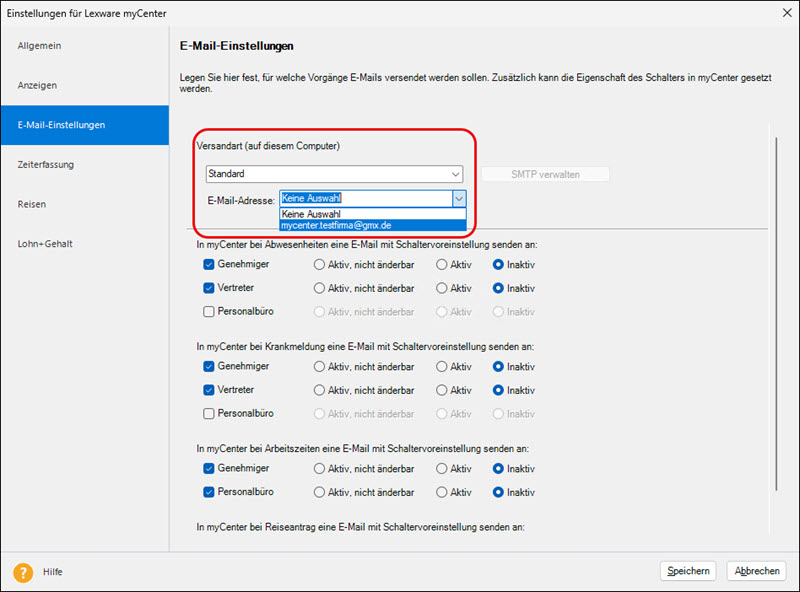Uncheck Vertreter under Krankmeldung

[209, 390]
